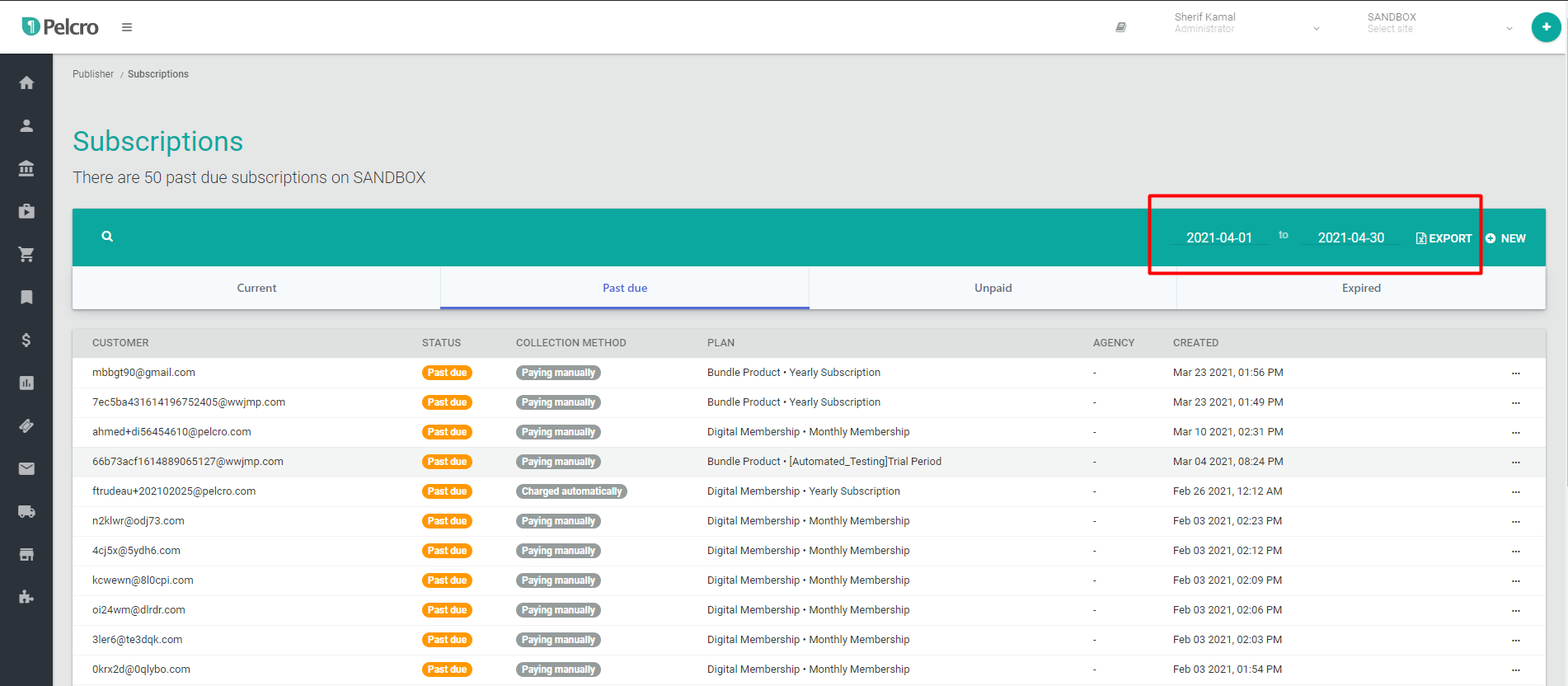Switch to the Unpaid tab
Screen dimensions: 1568x686
[x=993, y=288]
